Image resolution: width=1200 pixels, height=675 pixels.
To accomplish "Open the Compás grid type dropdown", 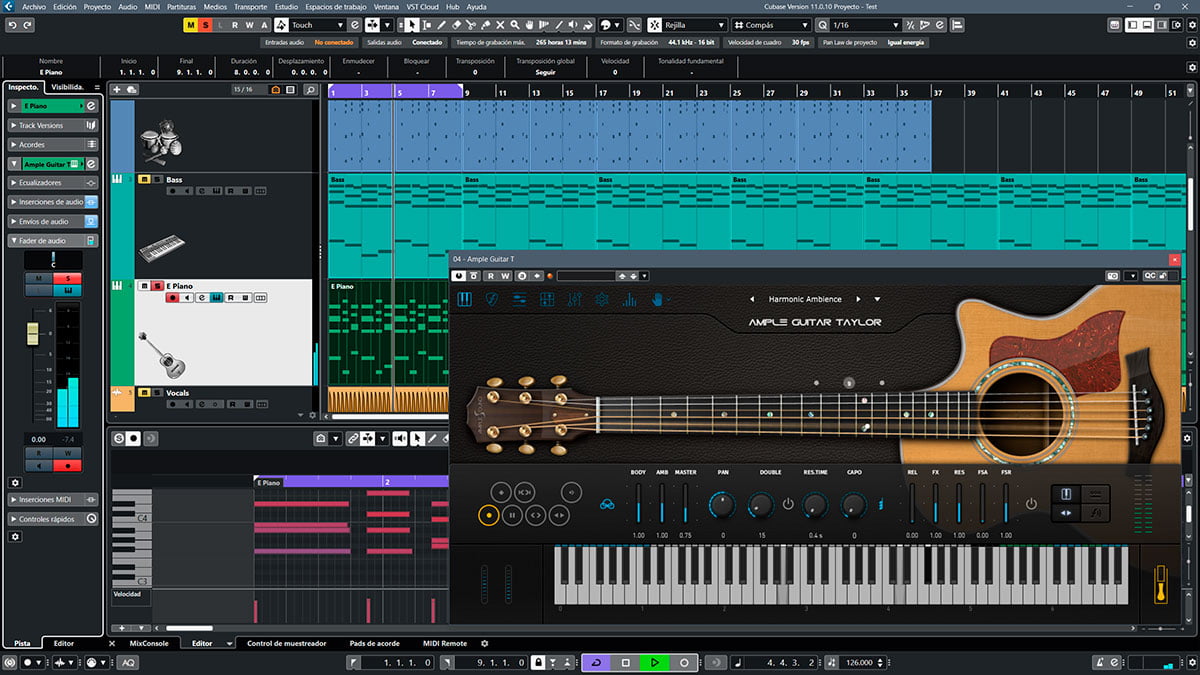I will (804, 25).
